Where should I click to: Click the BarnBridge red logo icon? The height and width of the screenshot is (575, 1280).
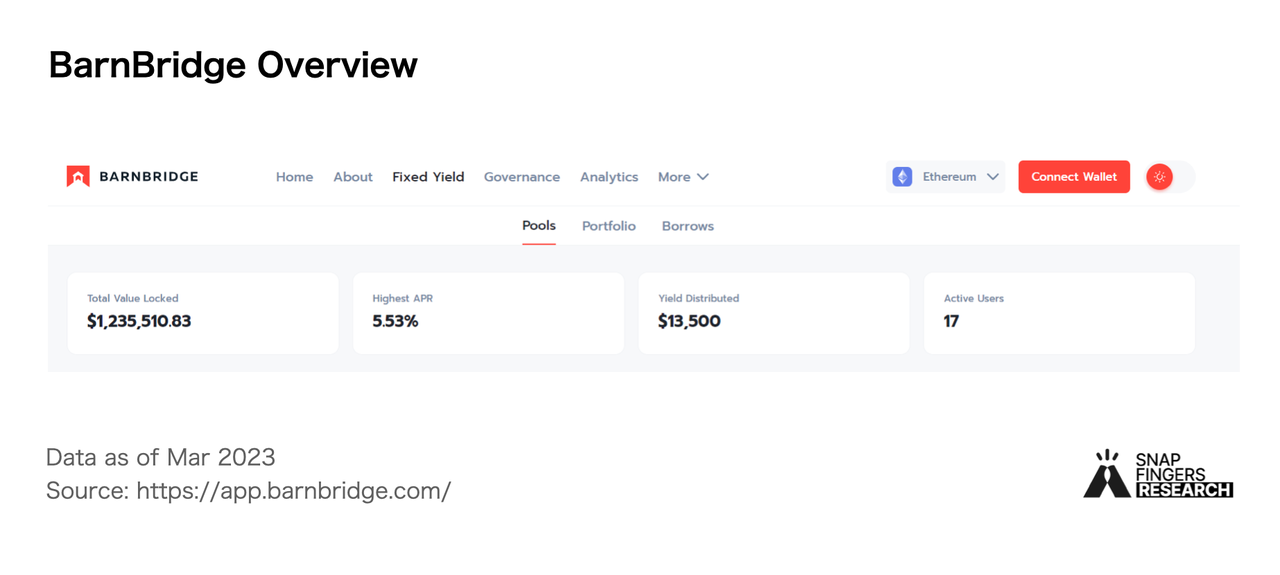pos(78,177)
